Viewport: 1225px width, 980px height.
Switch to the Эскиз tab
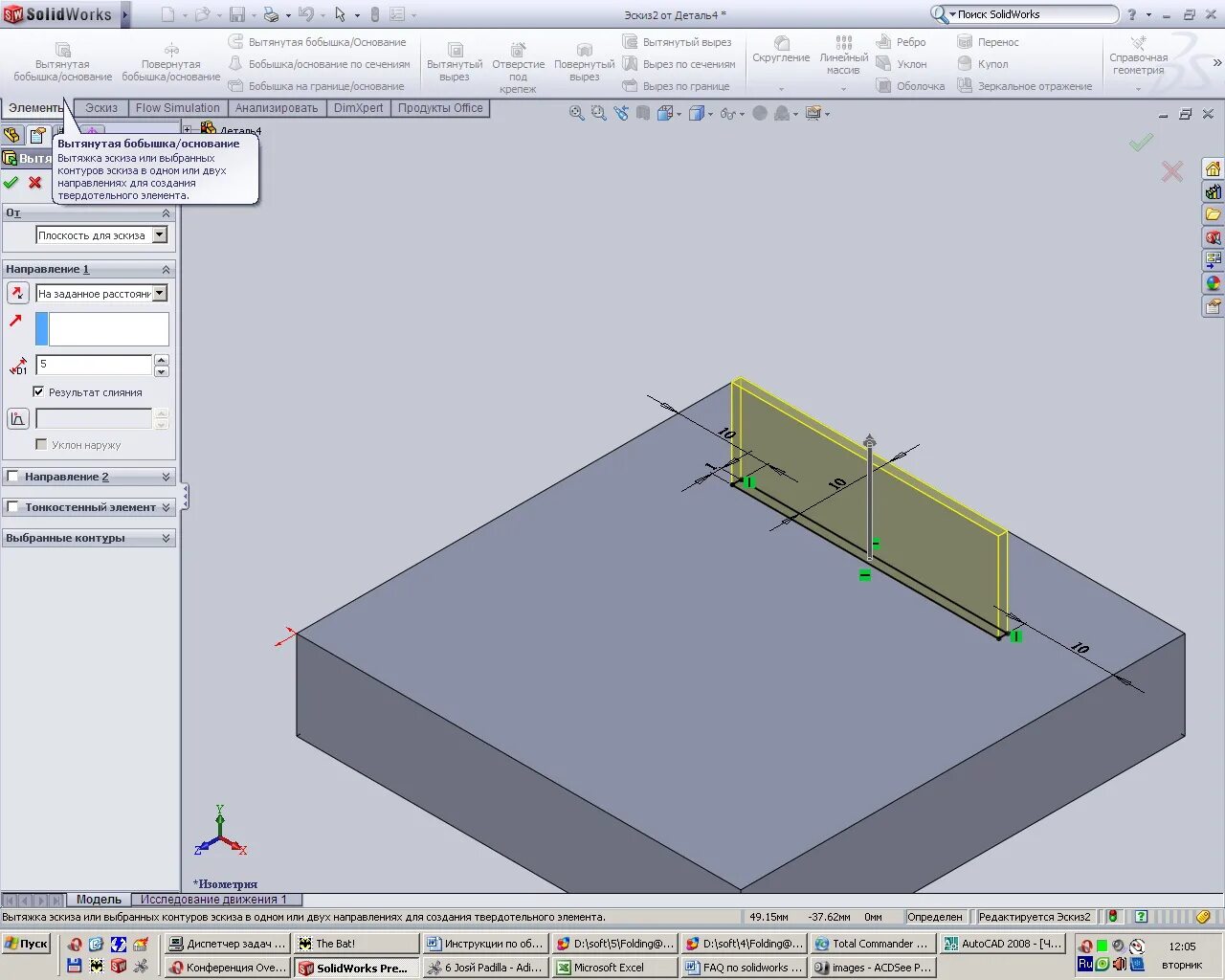click(x=101, y=108)
